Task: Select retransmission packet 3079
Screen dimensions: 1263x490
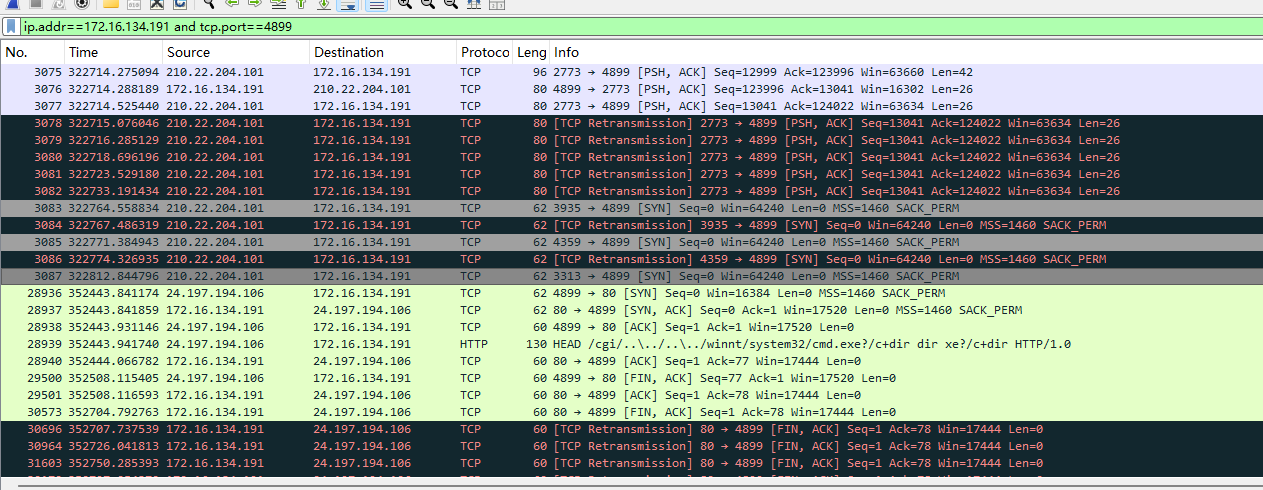Action: (x=631, y=140)
